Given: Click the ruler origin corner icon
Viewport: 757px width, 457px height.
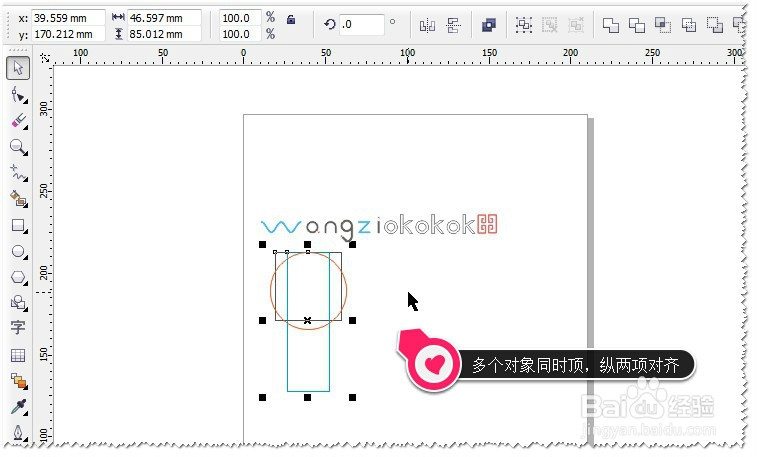Looking at the screenshot, I should [44, 58].
